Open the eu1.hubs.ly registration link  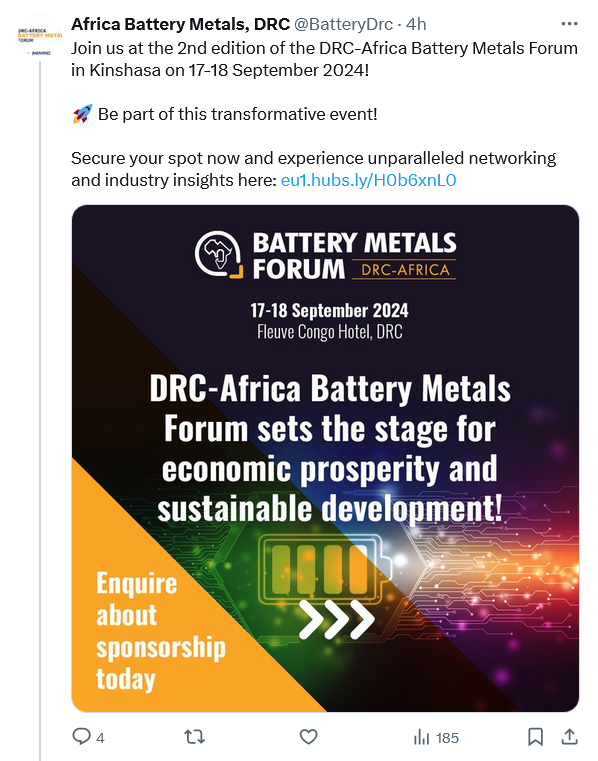[x=368, y=180]
